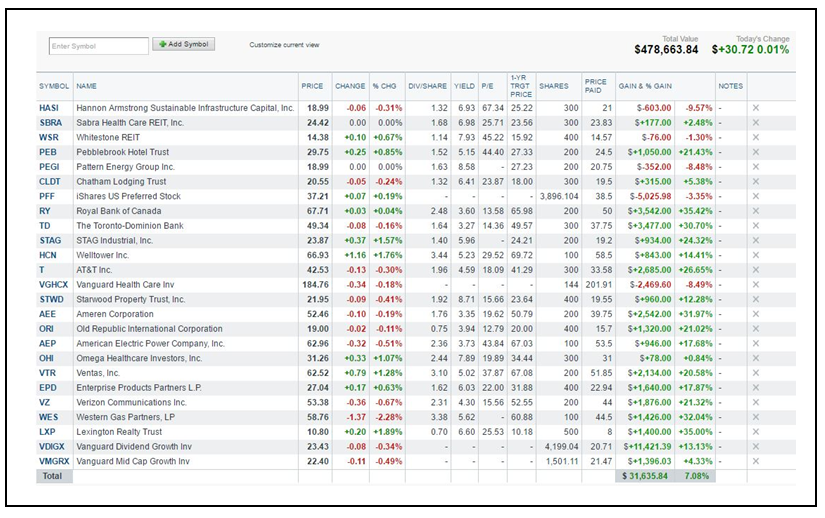The image size is (825, 518).
Task: Sort by SHARES column header
Action: click(x=554, y=86)
